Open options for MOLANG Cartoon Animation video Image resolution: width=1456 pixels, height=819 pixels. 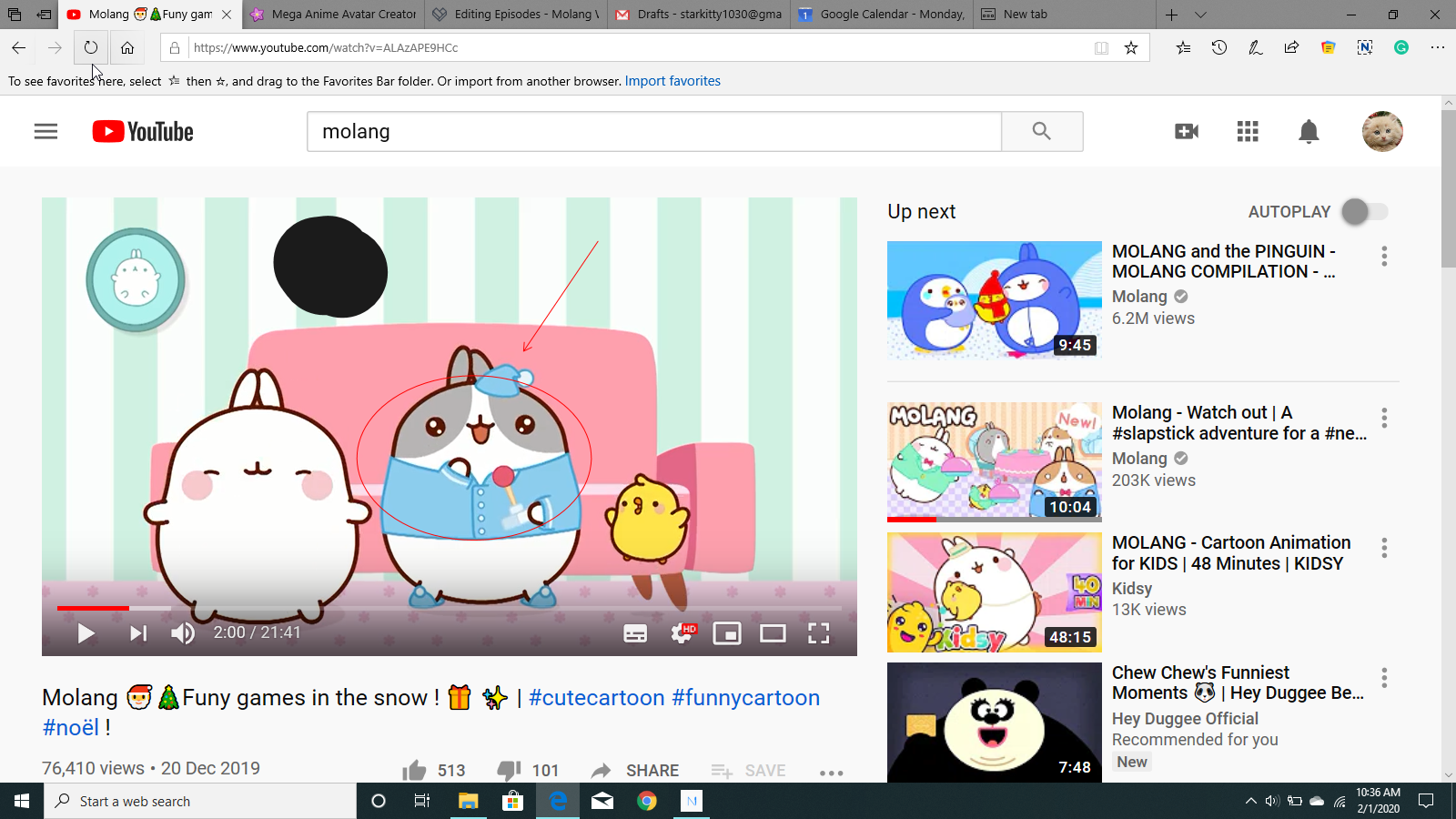[1384, 548]
